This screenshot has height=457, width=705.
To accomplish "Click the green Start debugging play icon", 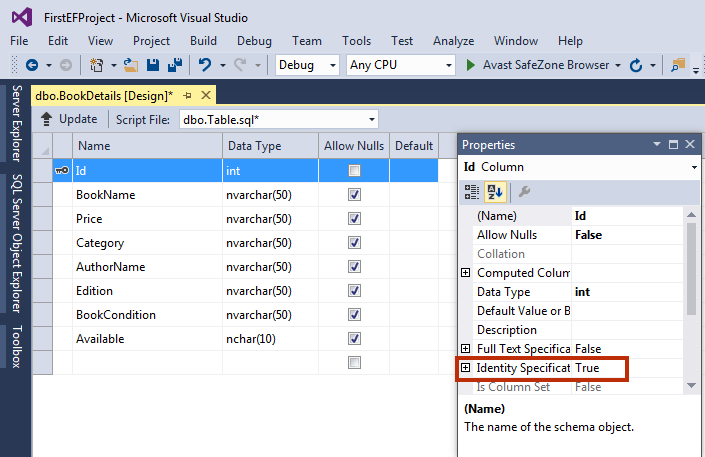I will (470, 65).
